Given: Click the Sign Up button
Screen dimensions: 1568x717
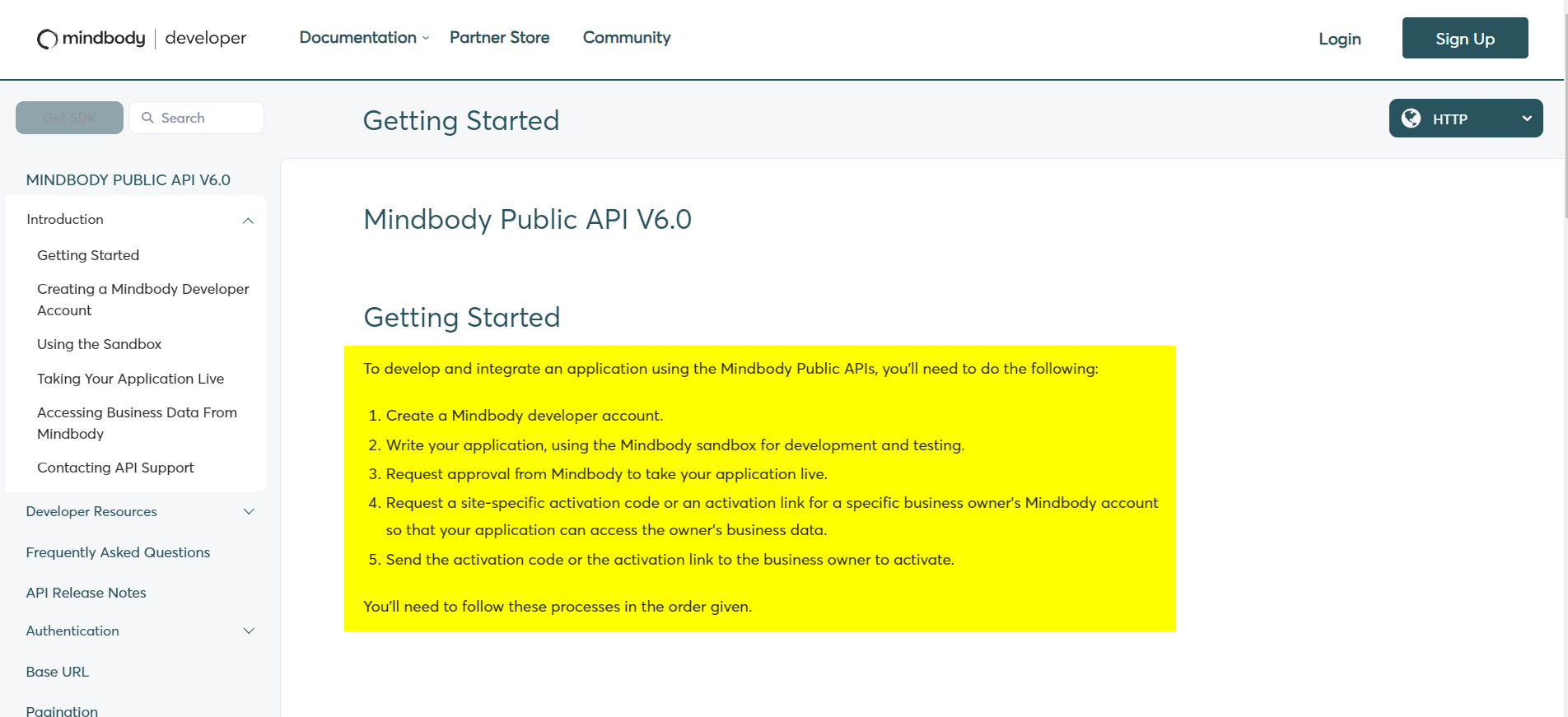Looking at the screenshot, I should 1465,38.
